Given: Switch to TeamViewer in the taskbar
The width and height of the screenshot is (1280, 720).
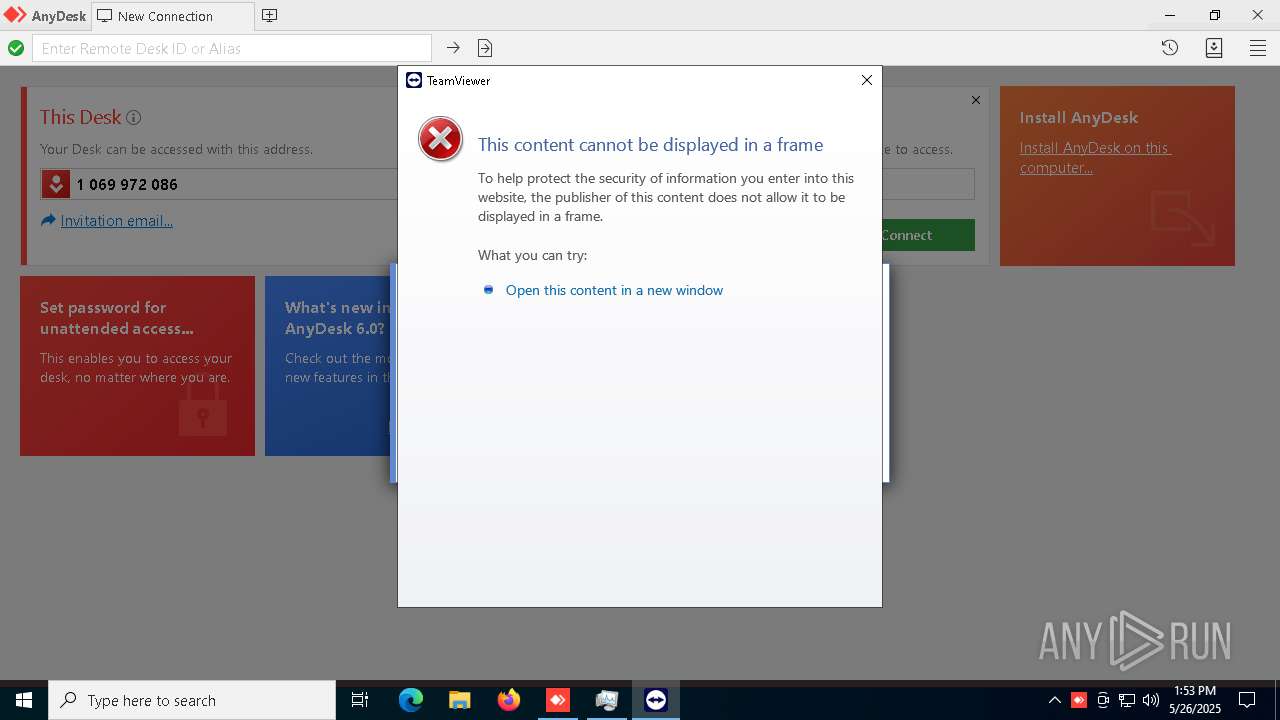Looking at the screenshot, I should pos(655,700).
